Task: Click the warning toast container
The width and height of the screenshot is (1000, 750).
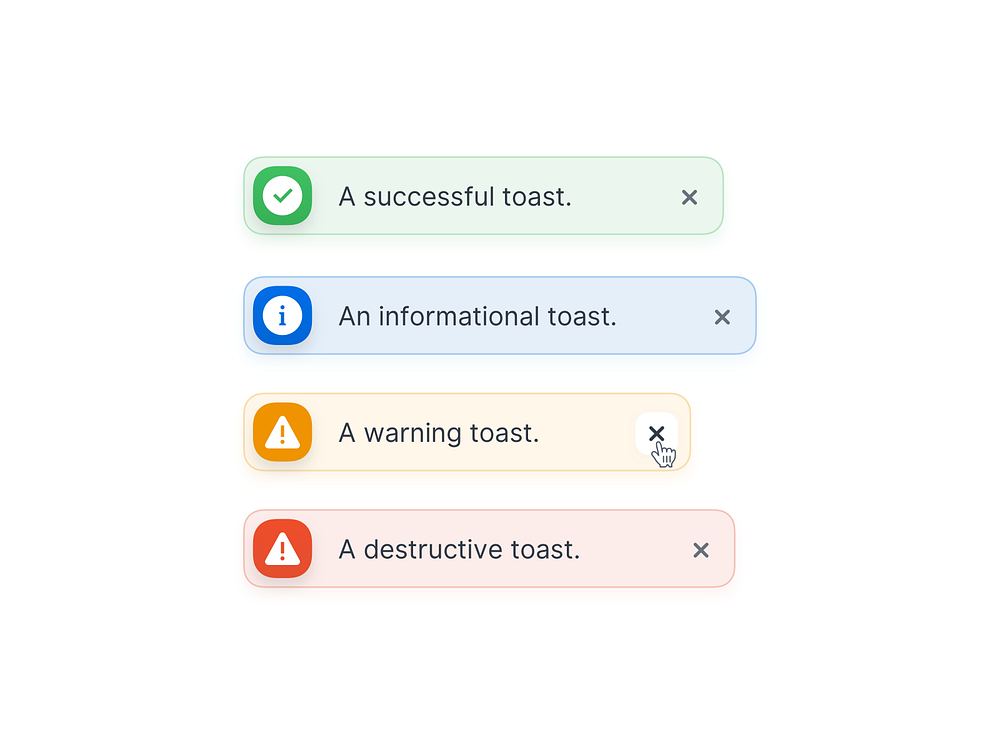Action: click(467, 432)
